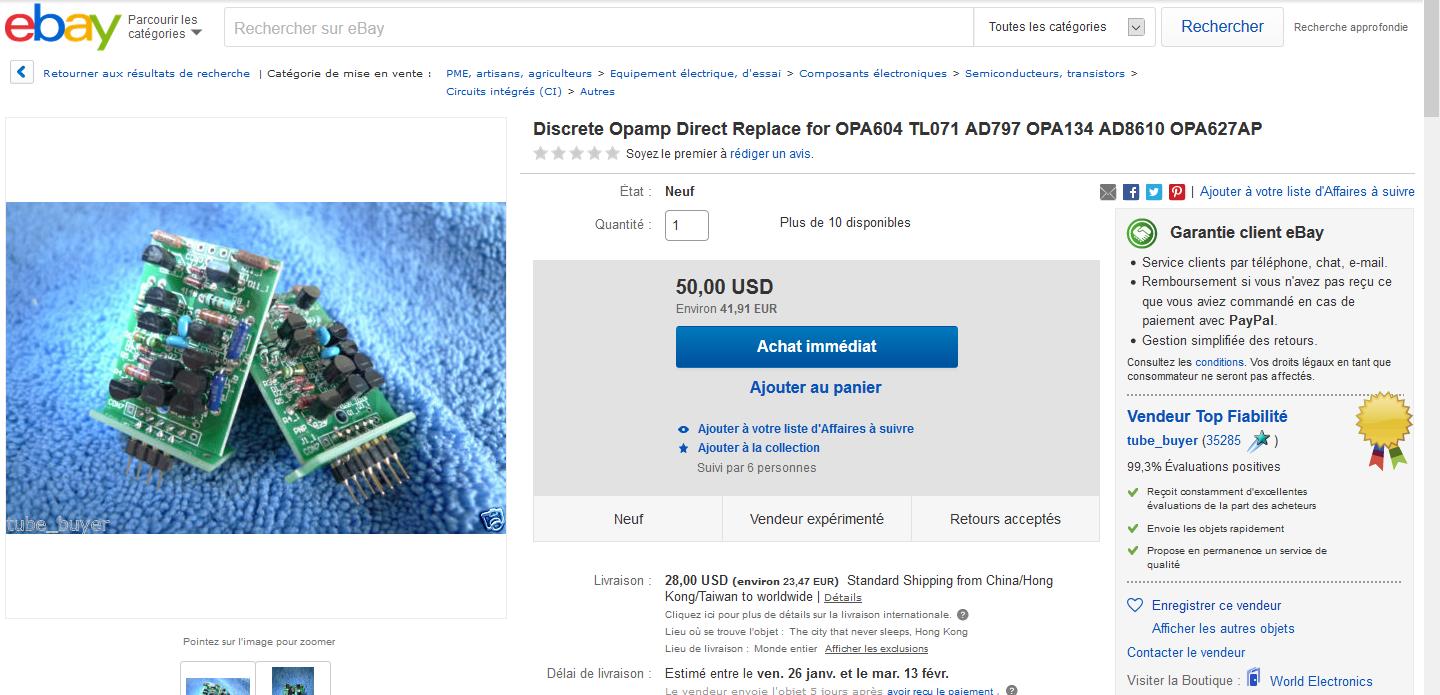Select the first product thumbnail
Image resolution: width=1440 pixels, height=695 pixels.
click(x=218, y=678)
